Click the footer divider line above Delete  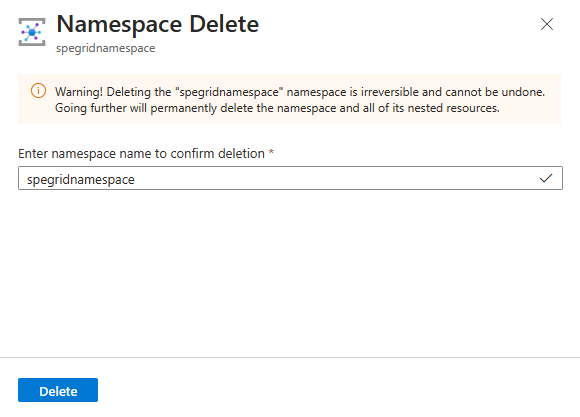click(x=290, y=357)
